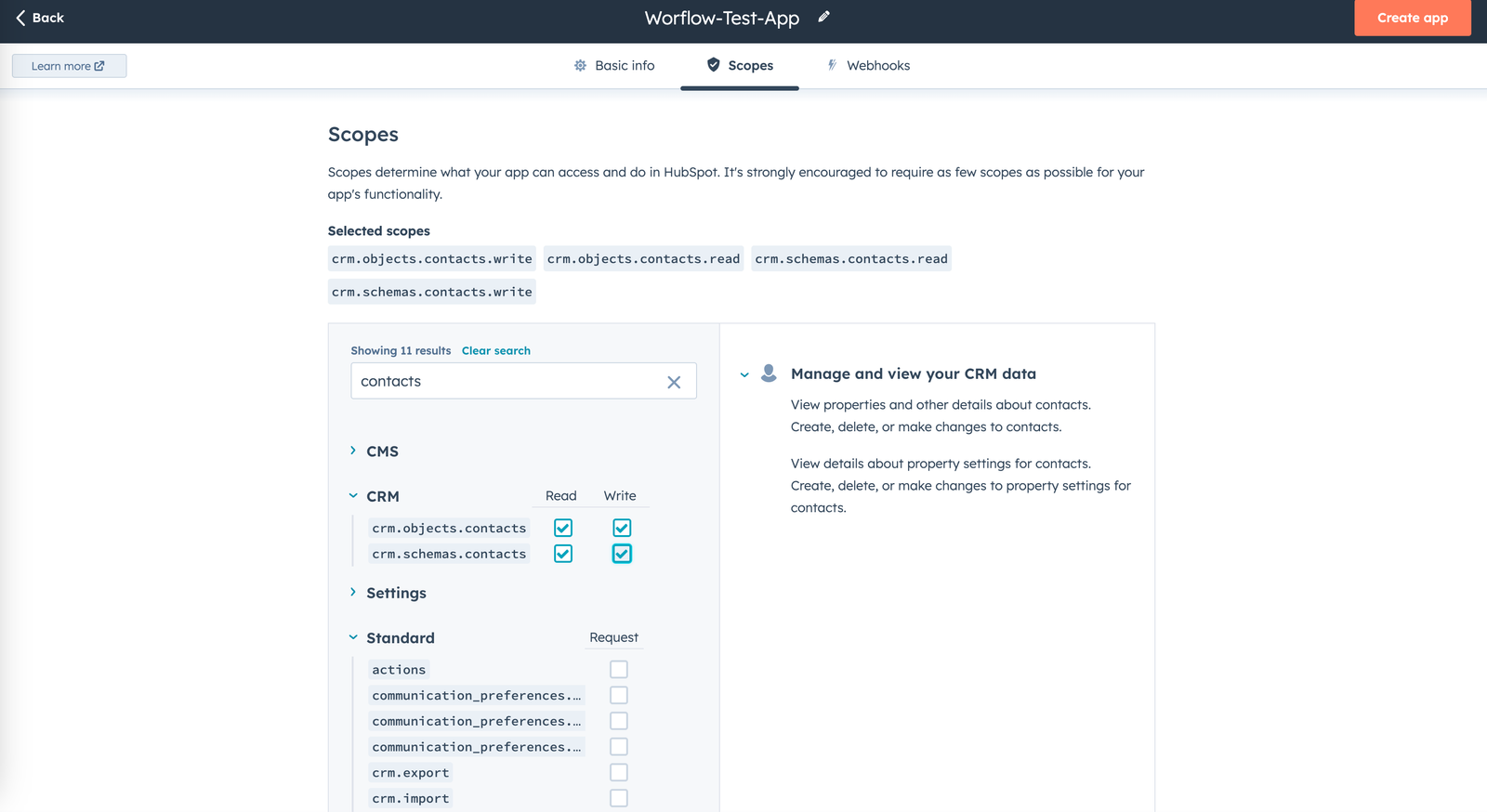1487x812 pixels.
Task: Expand the CMS scope group
Action: coord(353,451)
